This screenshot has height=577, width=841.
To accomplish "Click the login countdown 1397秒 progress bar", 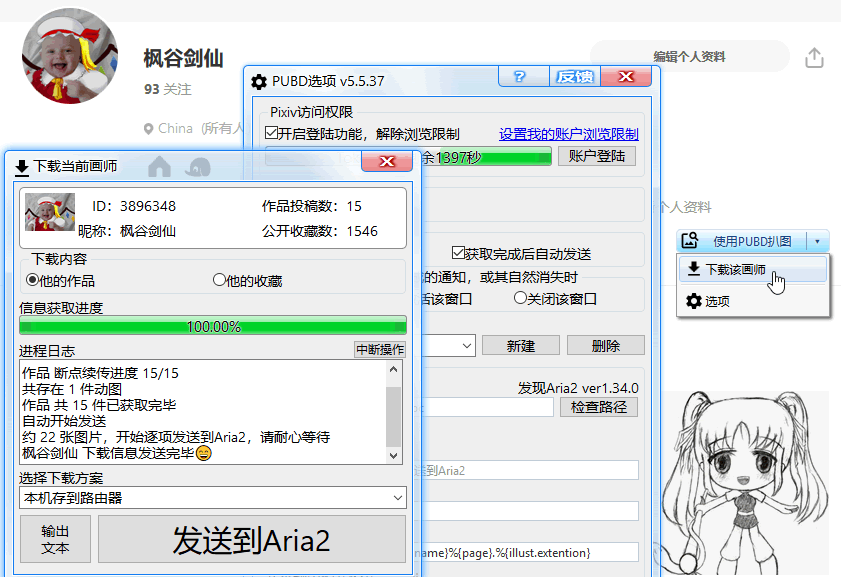I will pyautogui.click(x=486, y=157).
